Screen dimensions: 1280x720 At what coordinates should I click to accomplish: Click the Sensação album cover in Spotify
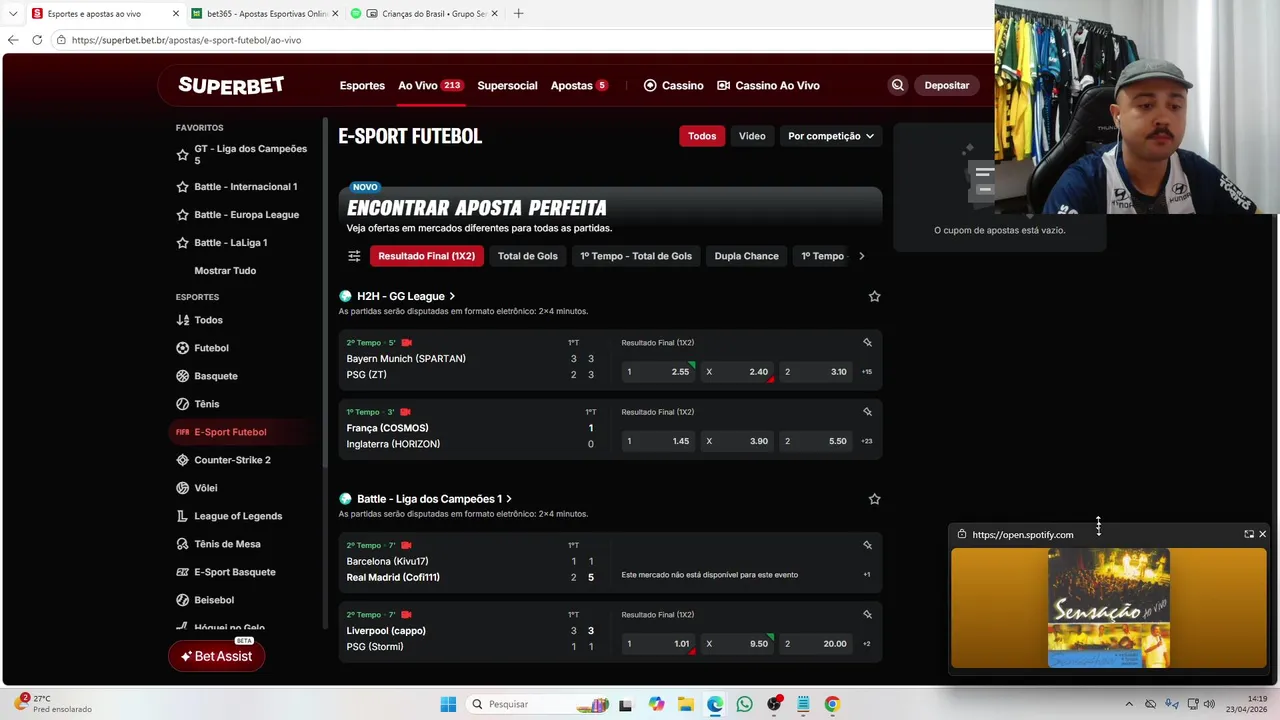coord(1108,607)
